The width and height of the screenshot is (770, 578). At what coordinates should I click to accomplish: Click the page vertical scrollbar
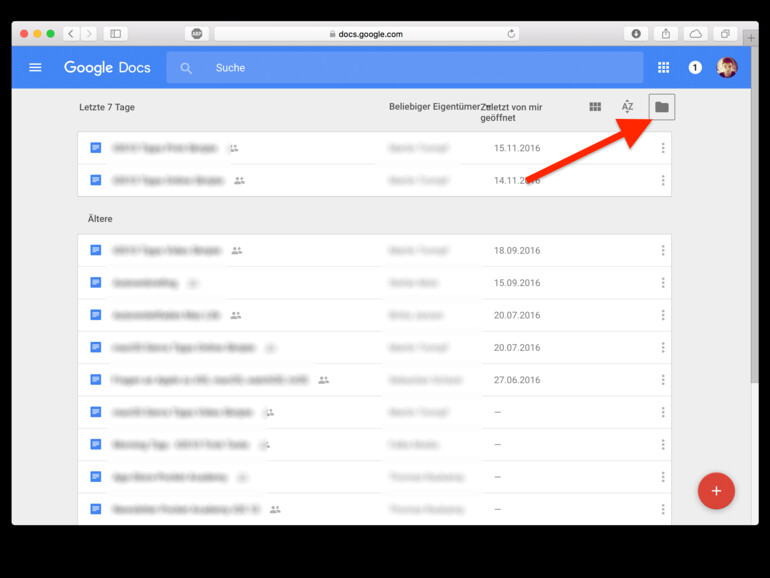[755, 216]
